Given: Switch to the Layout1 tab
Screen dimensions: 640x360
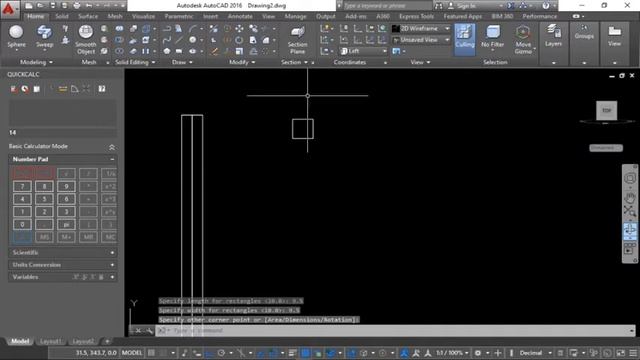Looking at the screenshot, I should pos(50,341).
